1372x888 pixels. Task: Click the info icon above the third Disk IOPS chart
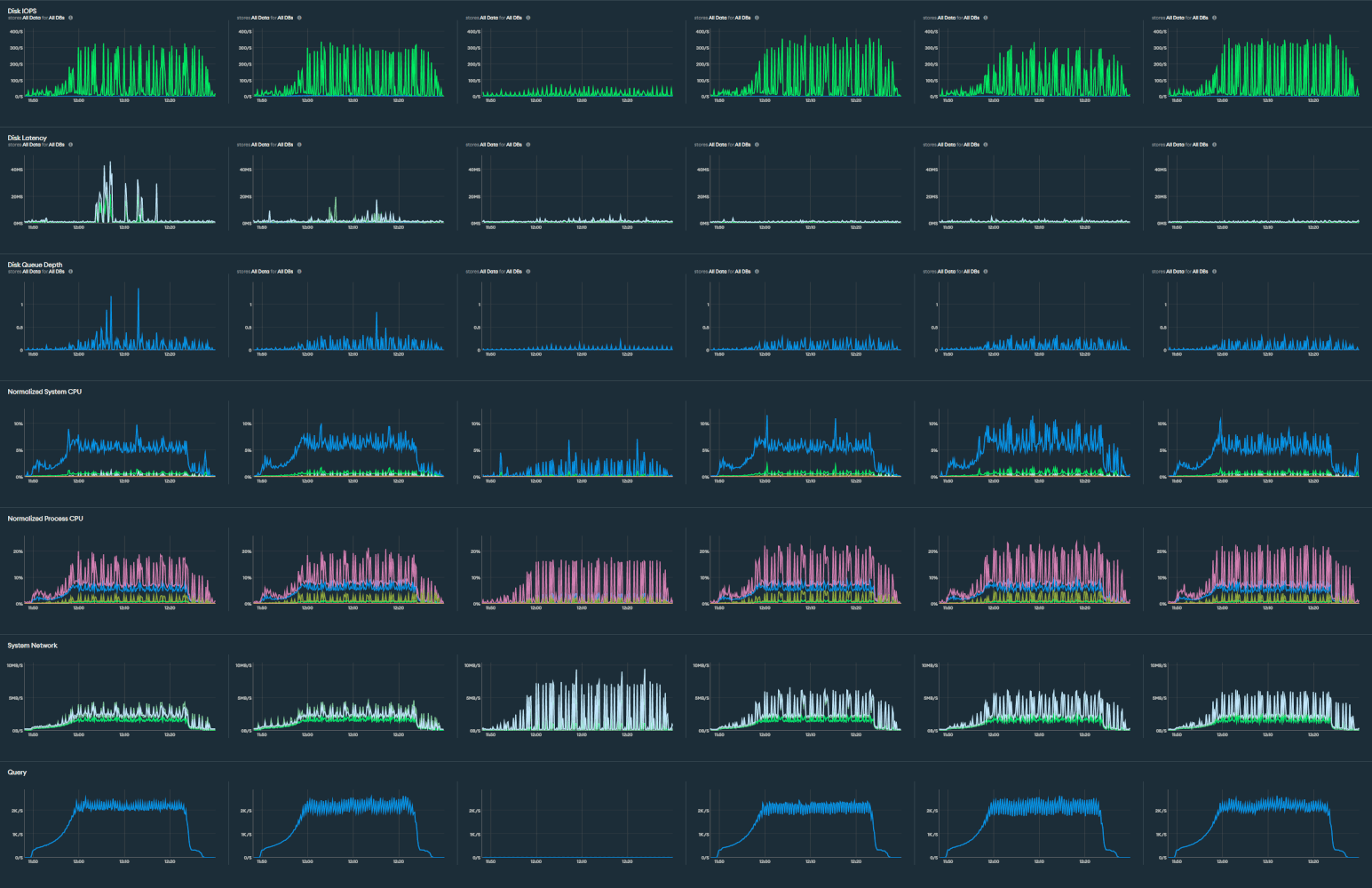click(527, 17)
